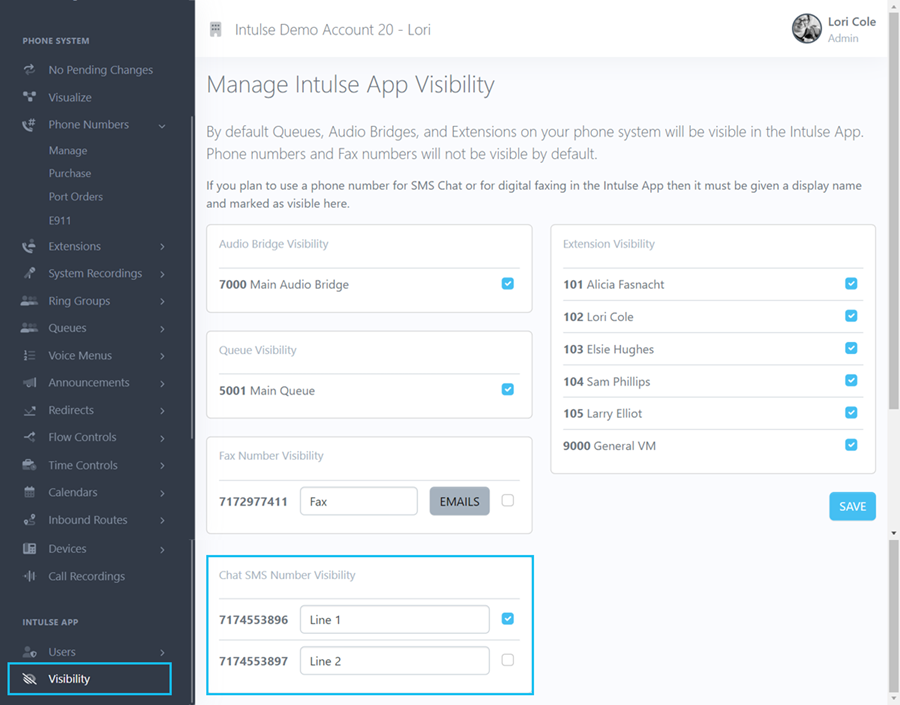The height and width of the screenshot is (705, 900).
Task: Click the SAVE button
Action: point(851,506)
